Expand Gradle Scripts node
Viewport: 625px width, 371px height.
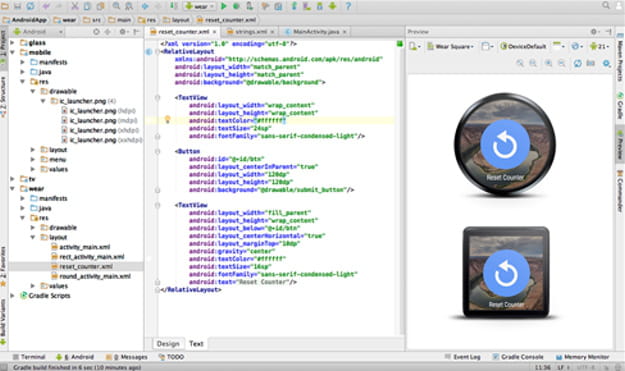pos(12,295)
